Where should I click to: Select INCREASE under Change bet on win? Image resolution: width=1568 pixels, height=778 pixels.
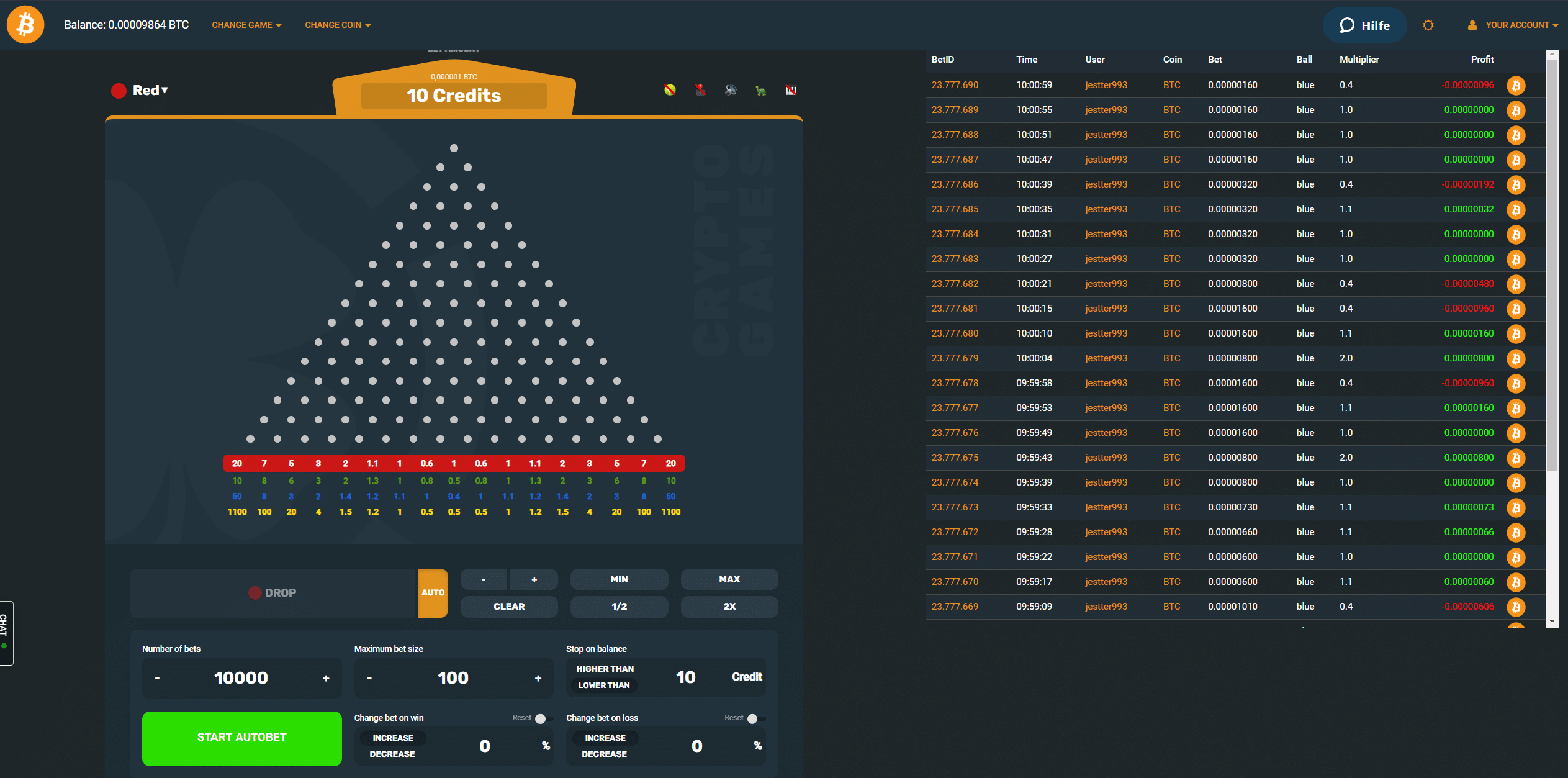point(393,738)
